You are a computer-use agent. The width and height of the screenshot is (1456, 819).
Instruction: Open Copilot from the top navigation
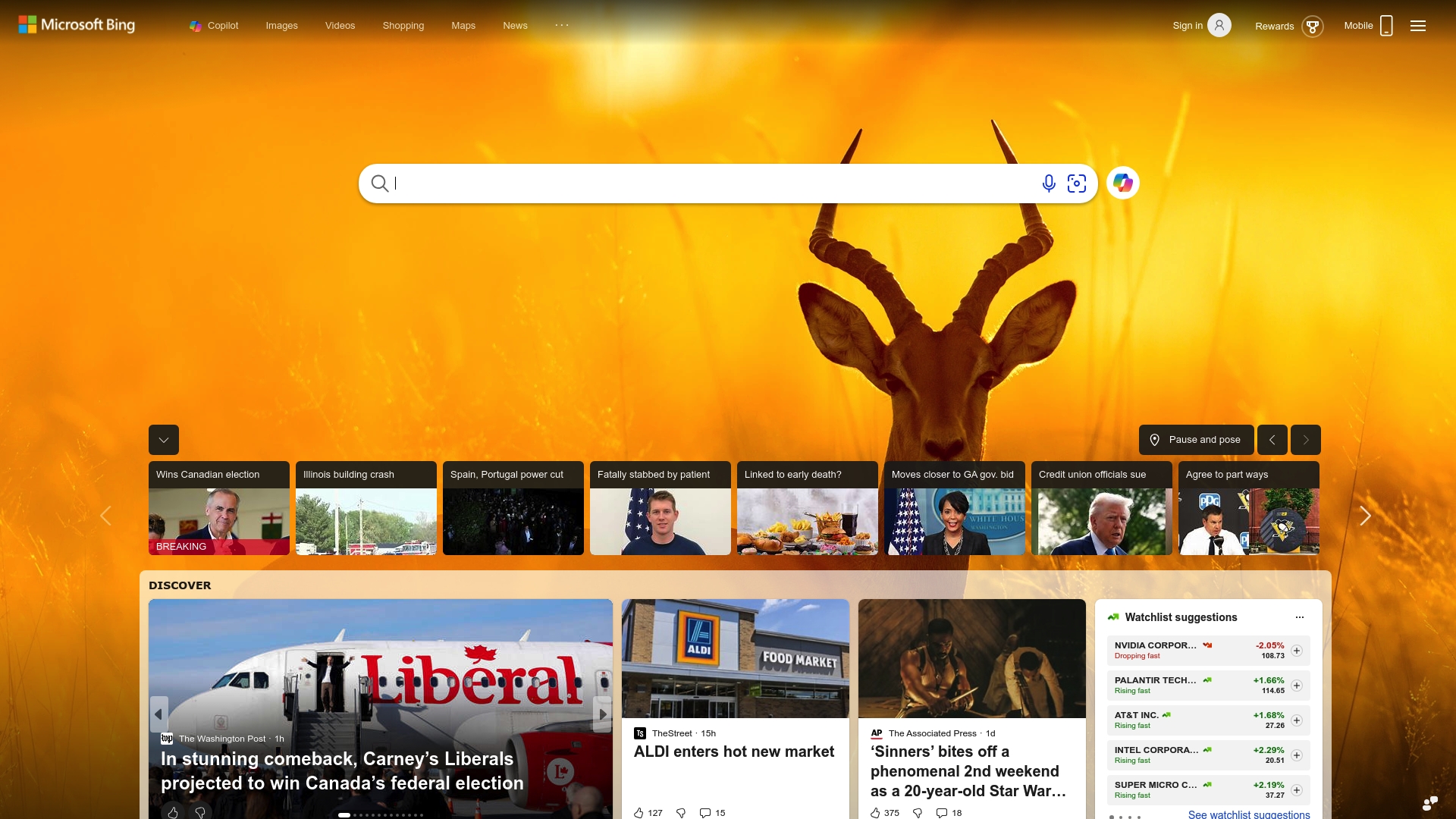pyautogui.click(x=214, y=25)
